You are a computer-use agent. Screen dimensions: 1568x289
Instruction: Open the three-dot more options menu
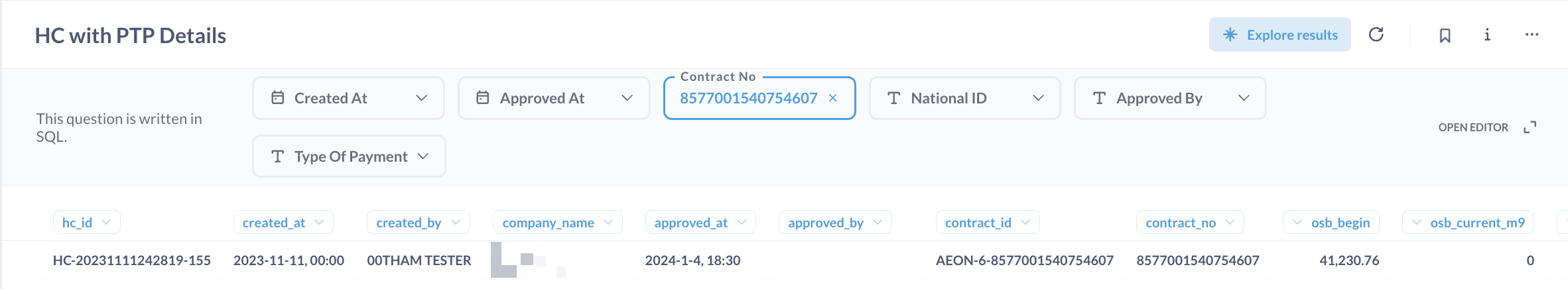[x=1532, y=34]
